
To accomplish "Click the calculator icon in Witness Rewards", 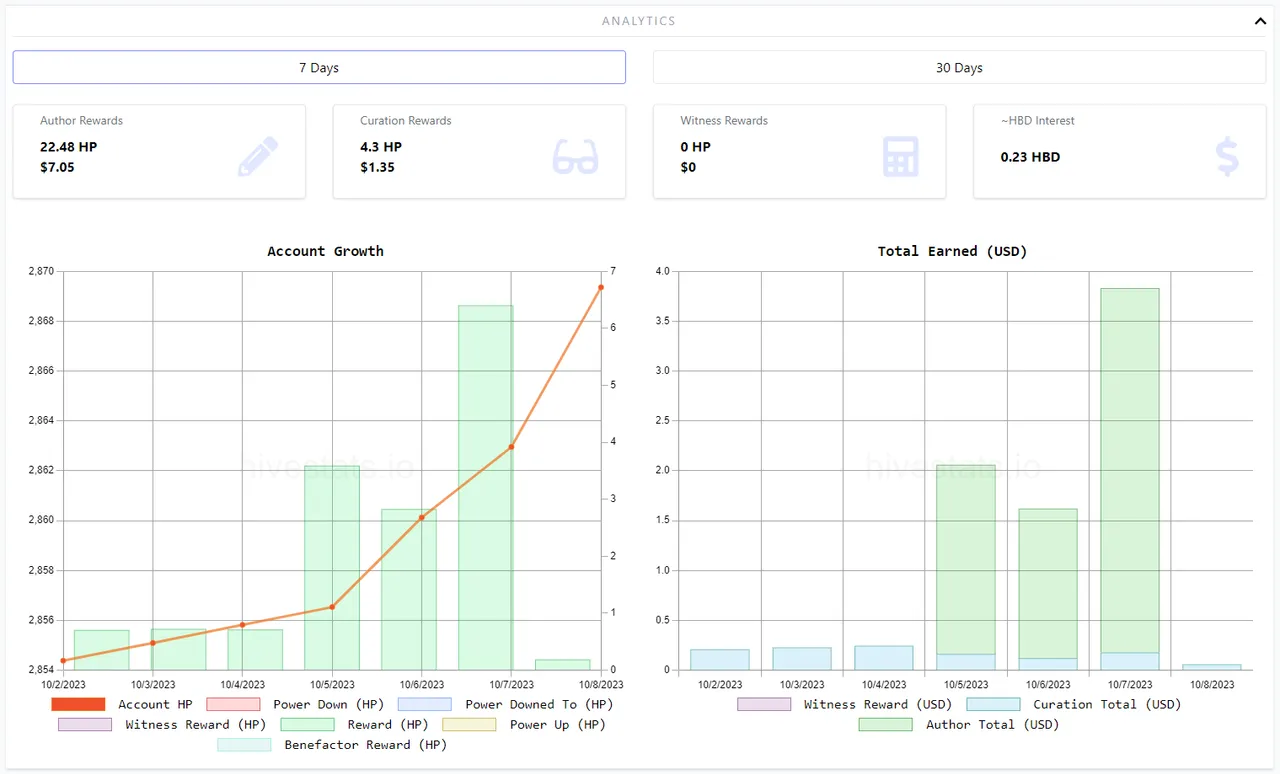I will coord(900,157).
